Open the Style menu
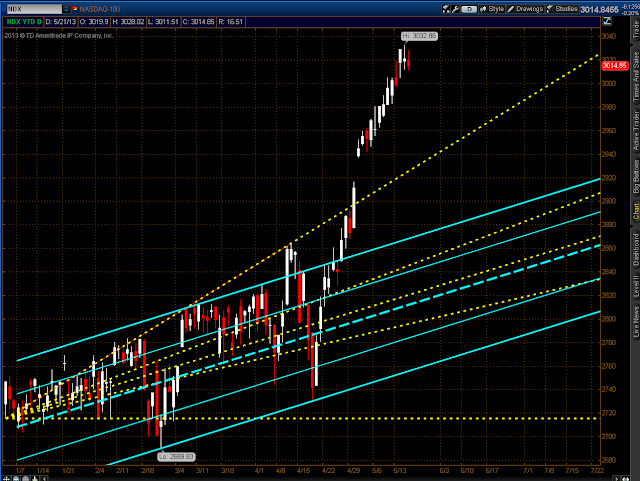640x481 pixels. (x=492, y=9)
